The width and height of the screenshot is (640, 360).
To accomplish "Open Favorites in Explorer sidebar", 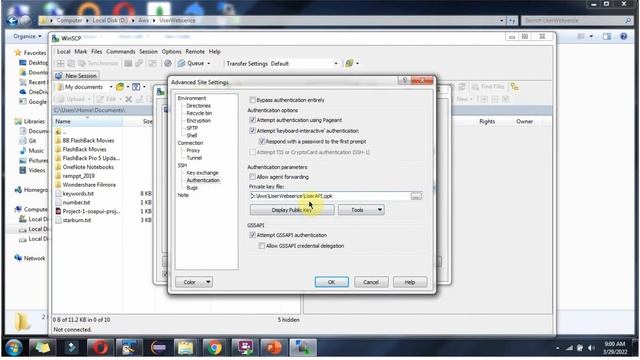I will (x=31, y=53).
